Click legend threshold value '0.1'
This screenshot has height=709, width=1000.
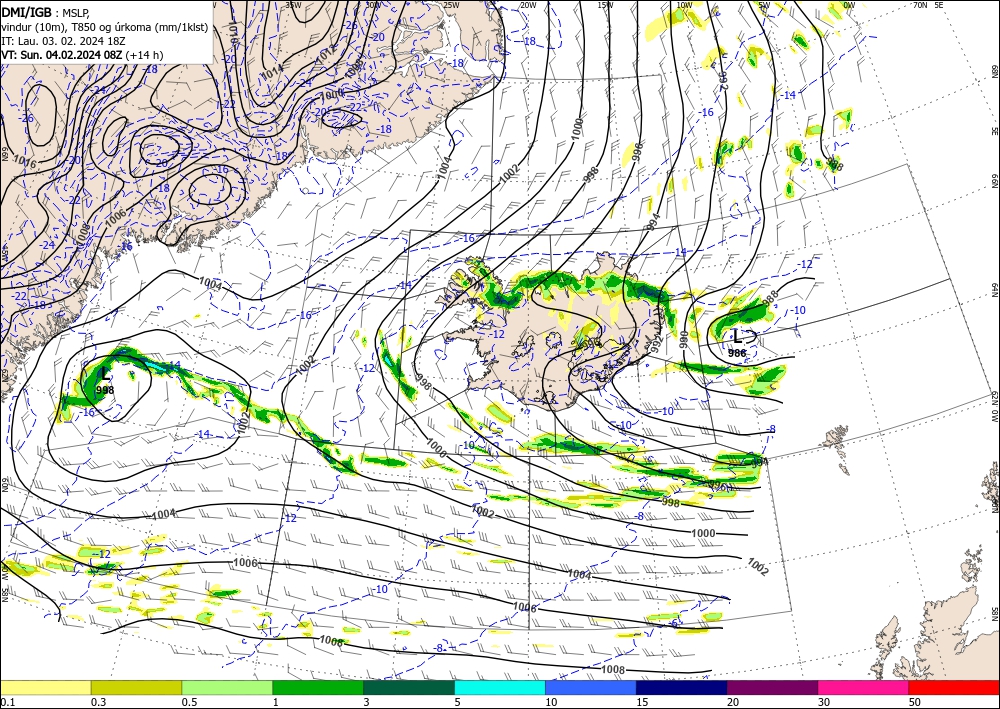tap(6, 702)
